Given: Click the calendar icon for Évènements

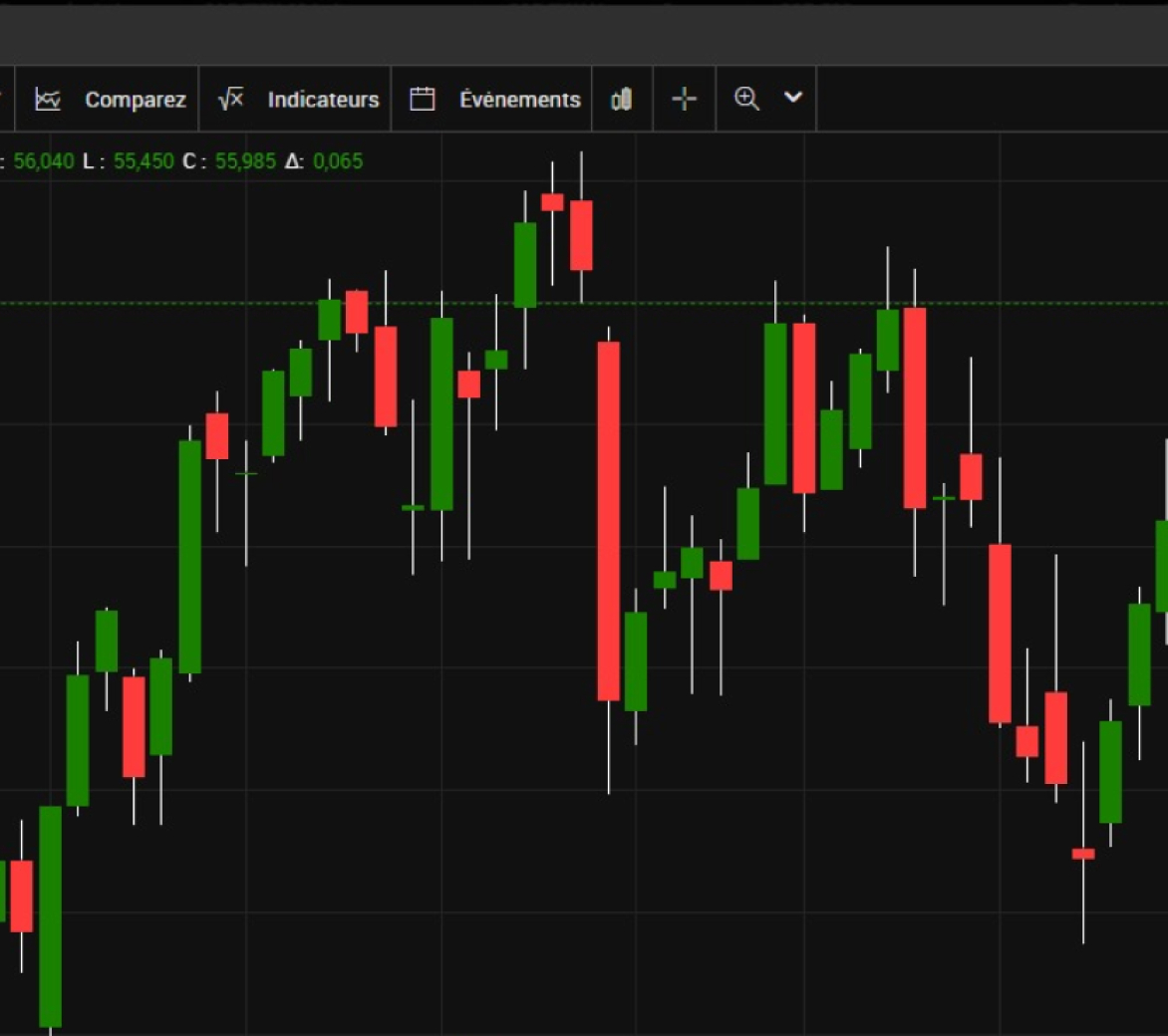Looking at the screenshot, I should (423, 100).
